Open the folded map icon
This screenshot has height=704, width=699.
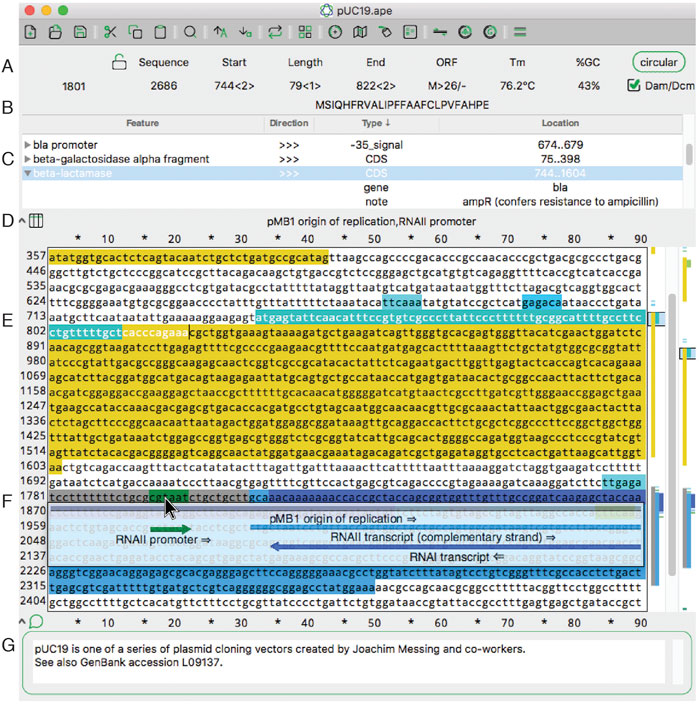pyautogui.click(x=360, y=32)
